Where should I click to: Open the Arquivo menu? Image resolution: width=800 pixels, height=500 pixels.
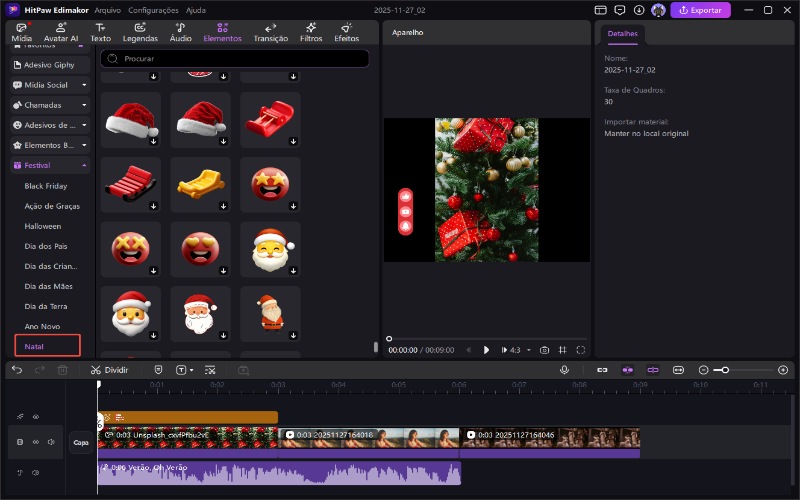click(x=108, y=10)
